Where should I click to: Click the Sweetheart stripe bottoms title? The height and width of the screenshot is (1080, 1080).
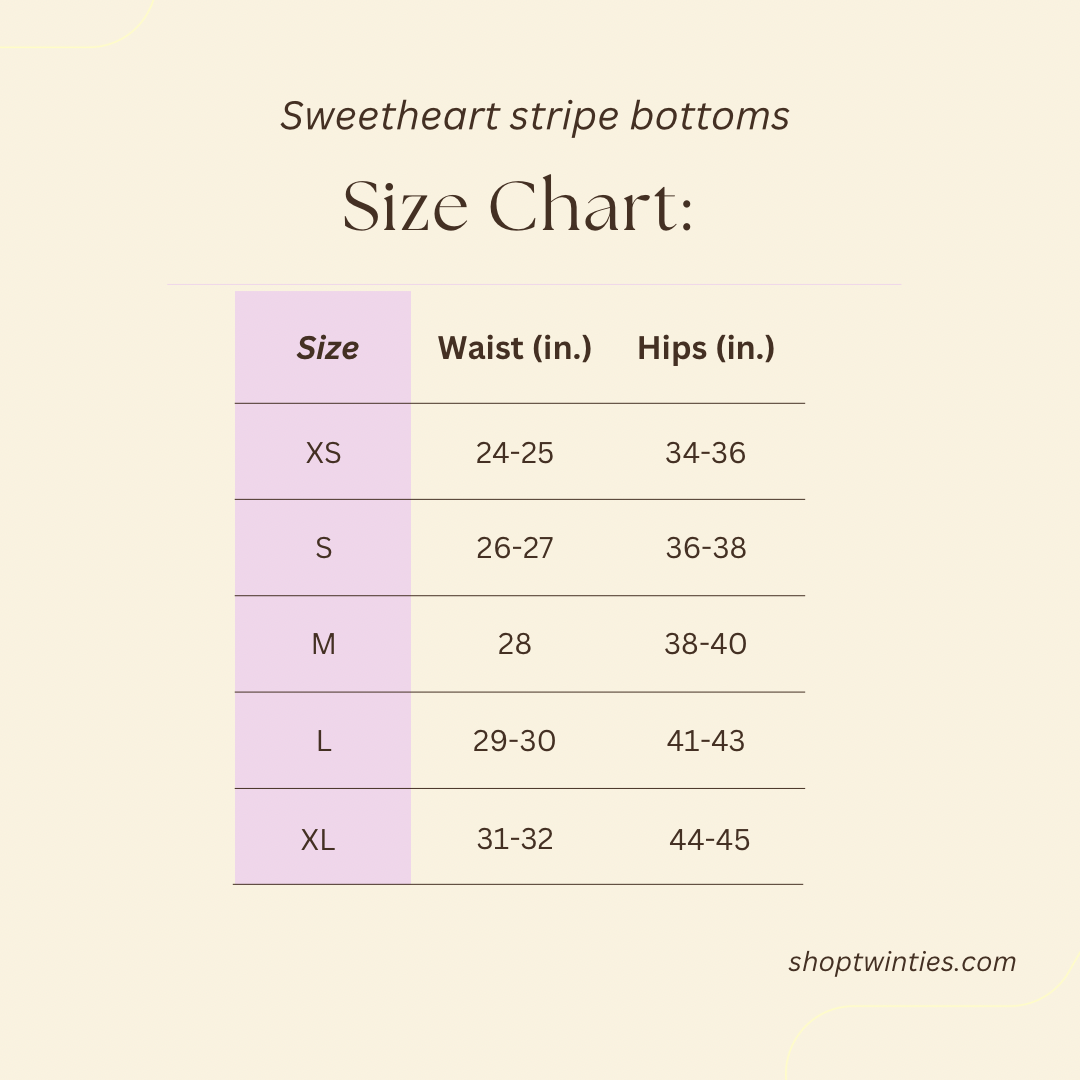coord(535,116)
